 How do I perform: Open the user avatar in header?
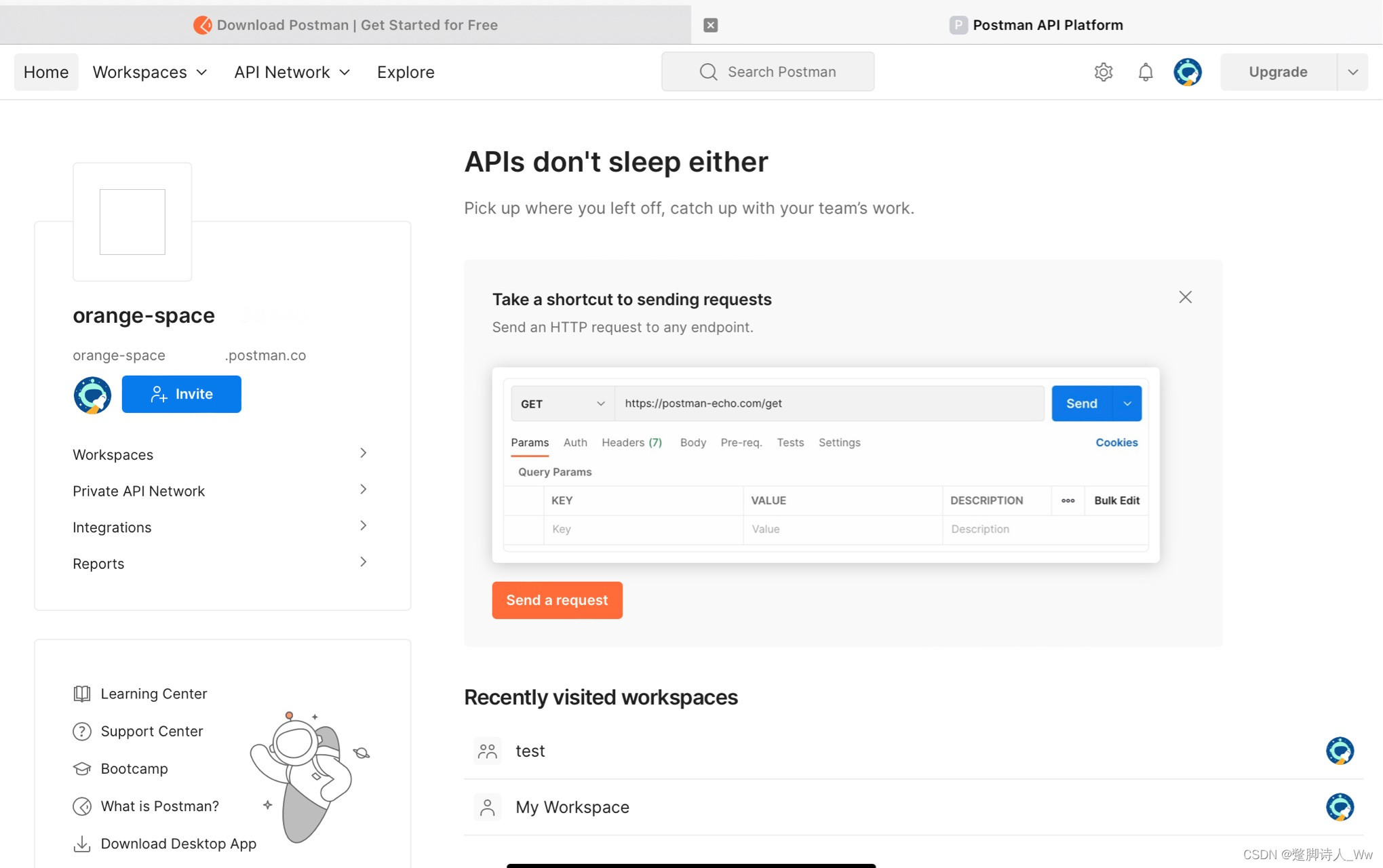(1187, 72)
